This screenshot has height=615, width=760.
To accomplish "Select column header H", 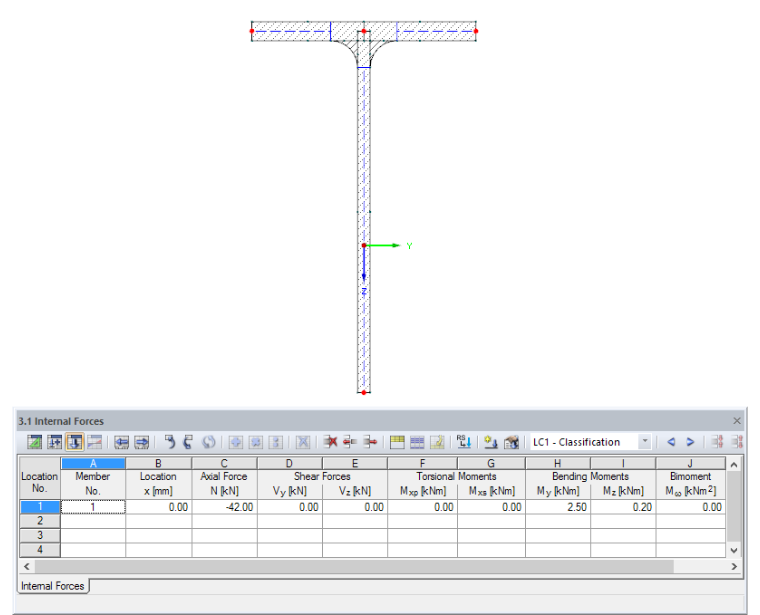I will [558, 463].
